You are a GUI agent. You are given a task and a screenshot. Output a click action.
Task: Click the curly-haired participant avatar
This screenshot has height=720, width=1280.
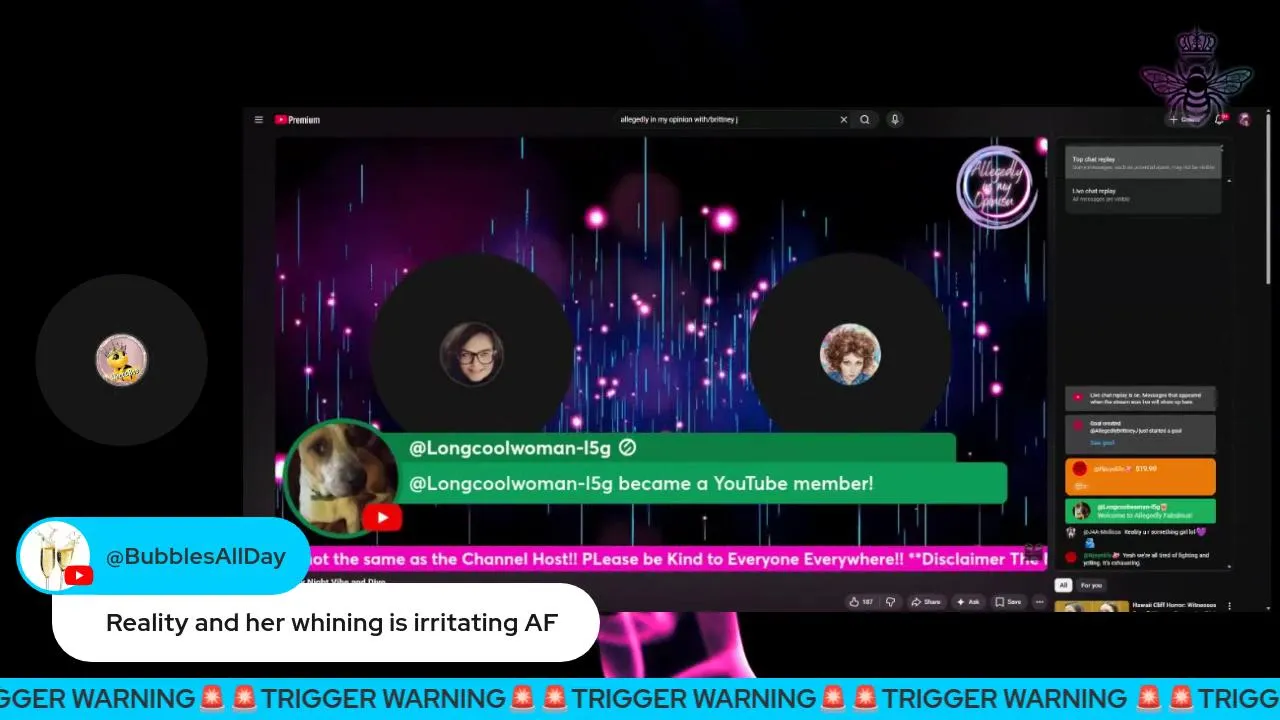tap(850, 353)
